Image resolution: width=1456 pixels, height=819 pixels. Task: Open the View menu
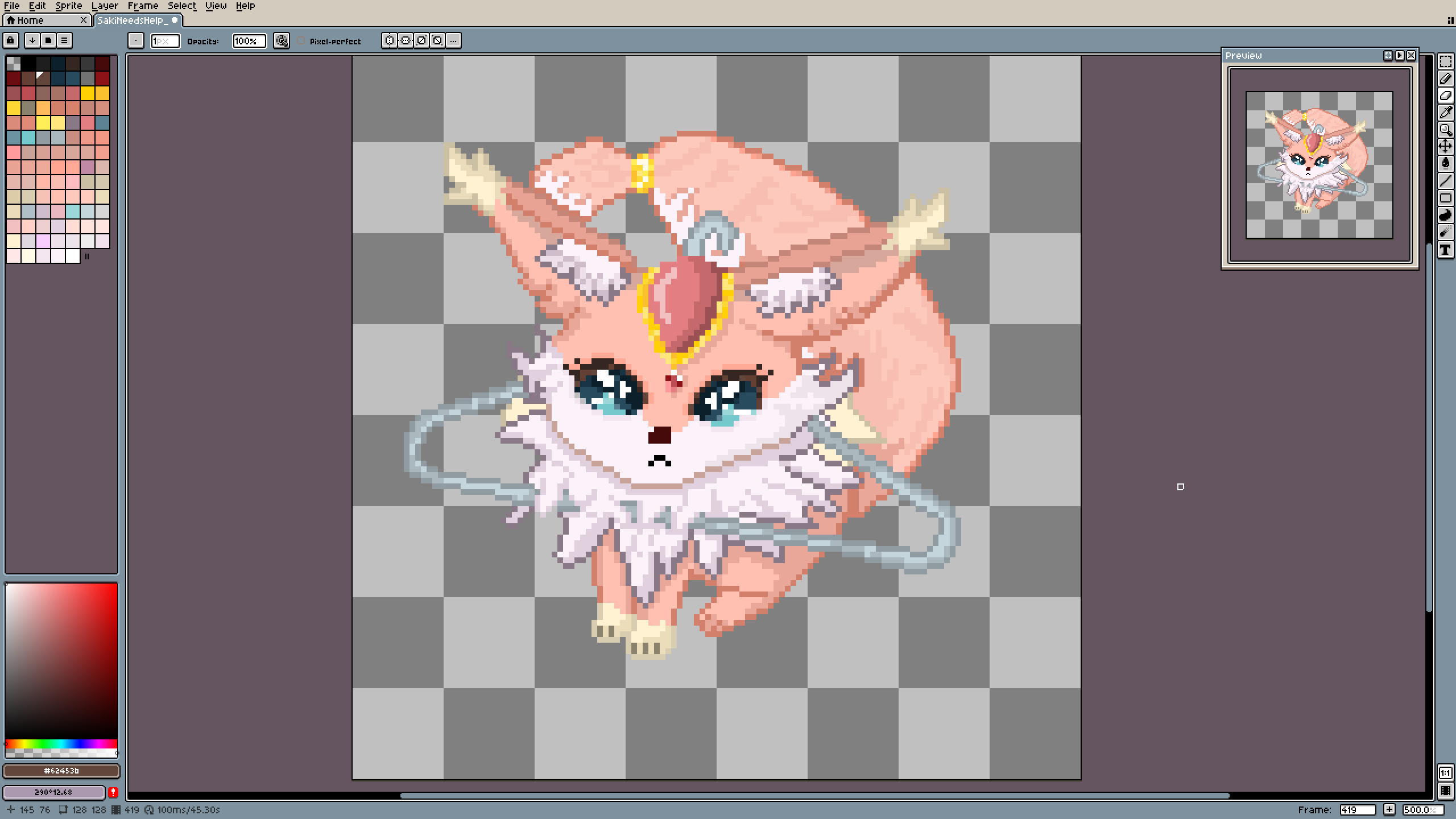pyautogui.click(x=216, y=6)
